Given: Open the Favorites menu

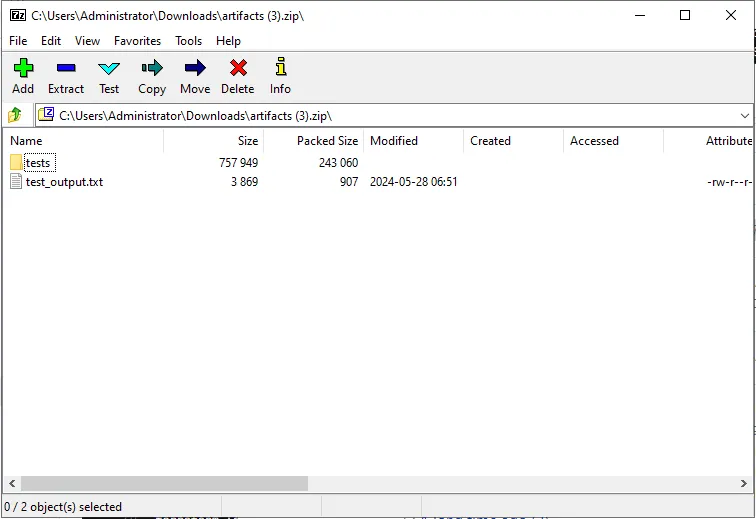Looking at the screenshot, I should tap(137, 41).
